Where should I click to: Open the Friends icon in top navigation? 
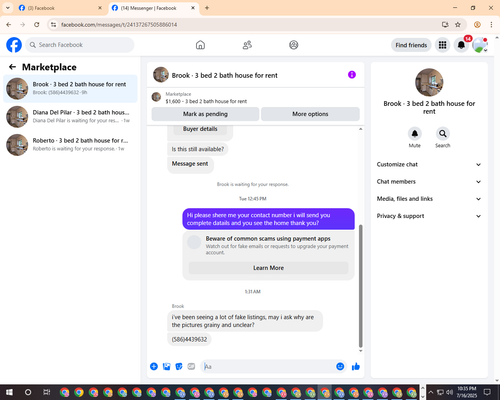247,45
